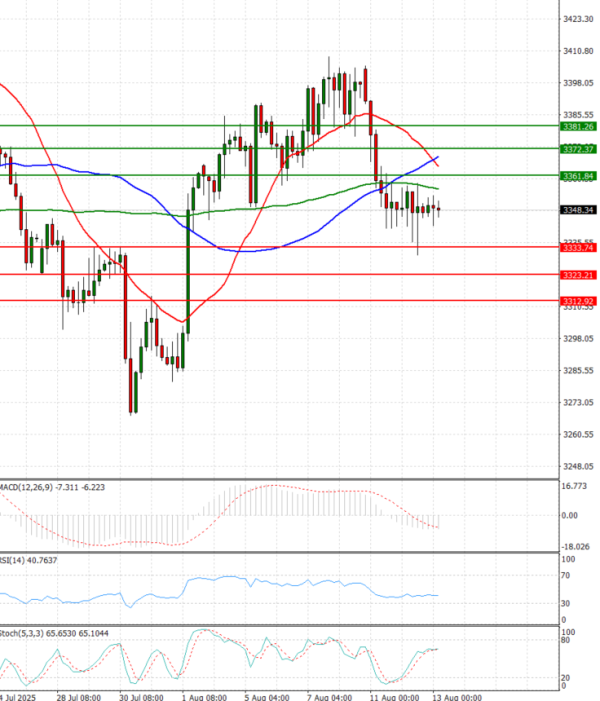The image size is (600, 701).
Task: Click the latest candlestick at chart's right edge
Action: pyautogui.click(x=439, y=209)
